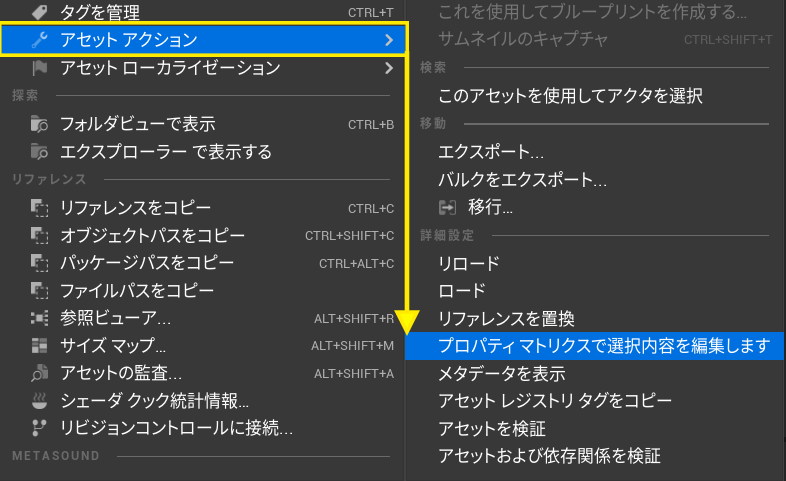Click the audit icon beside アセットの監査

point(40,373)
